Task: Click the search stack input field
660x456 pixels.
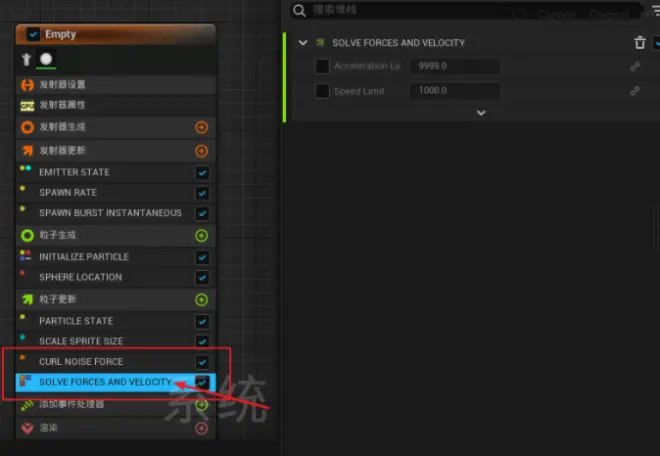Action: [466, 10]
